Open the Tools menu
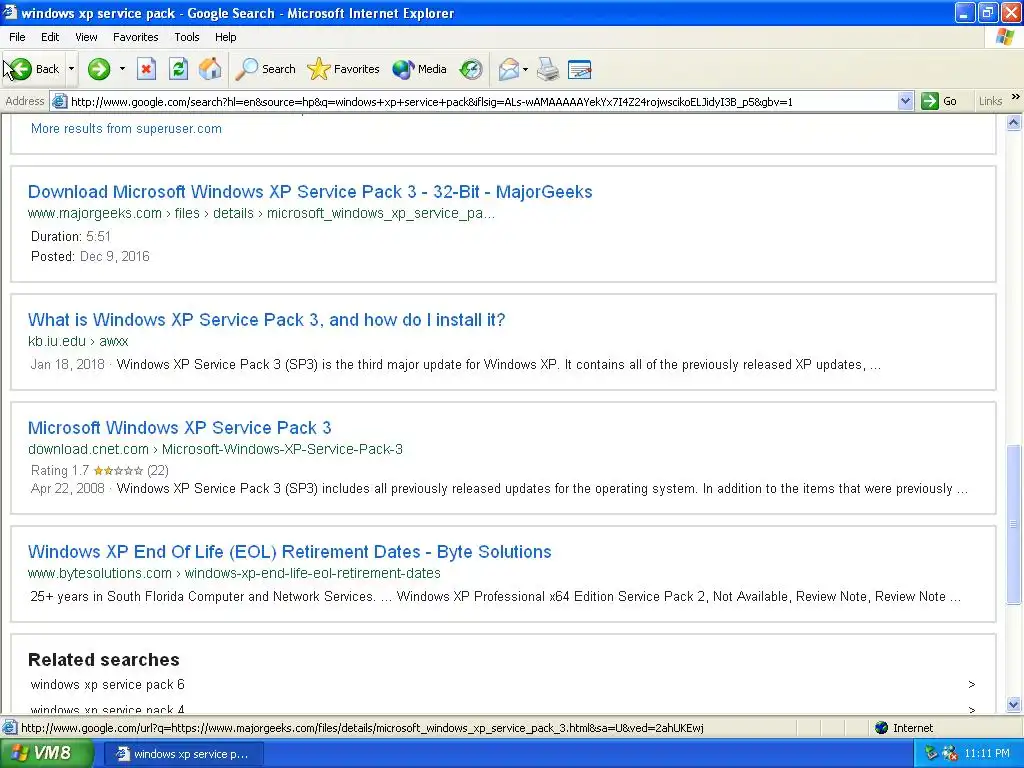The image size is (1024, 768). coord(187,37)
